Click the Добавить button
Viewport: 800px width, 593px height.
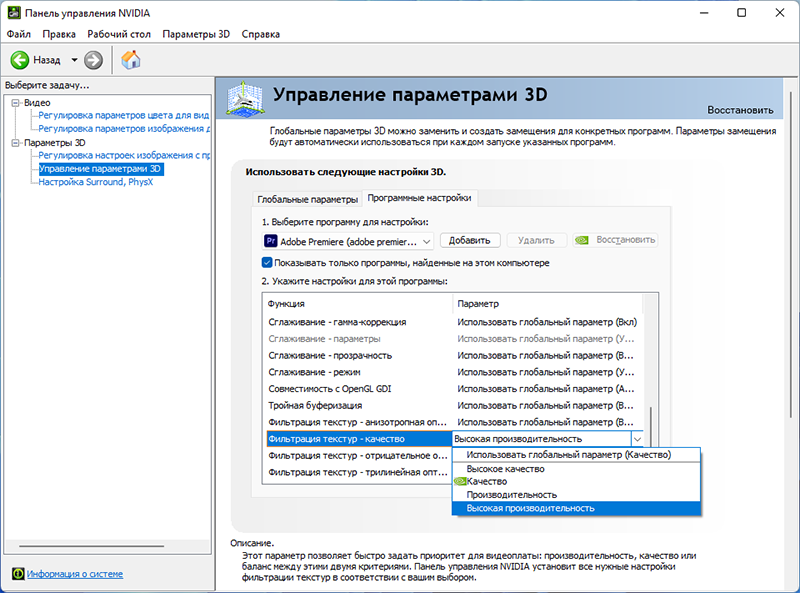pos(469,240)
